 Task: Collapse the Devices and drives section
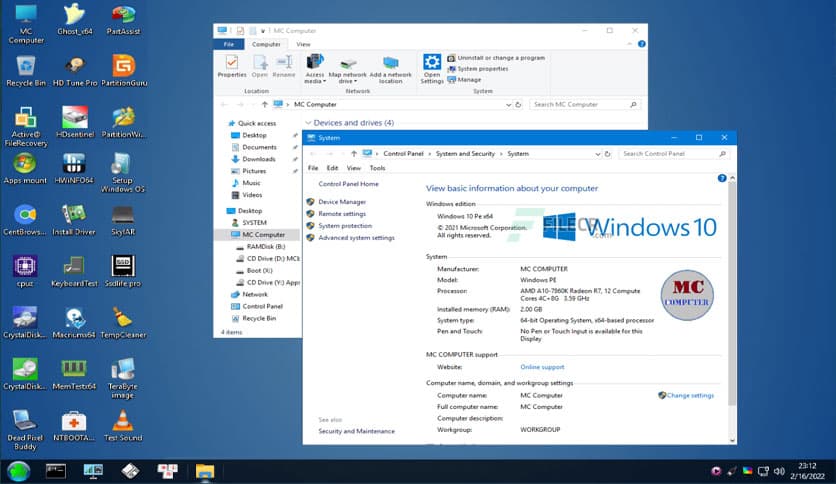pyautogui.click(x=308, y=123)
